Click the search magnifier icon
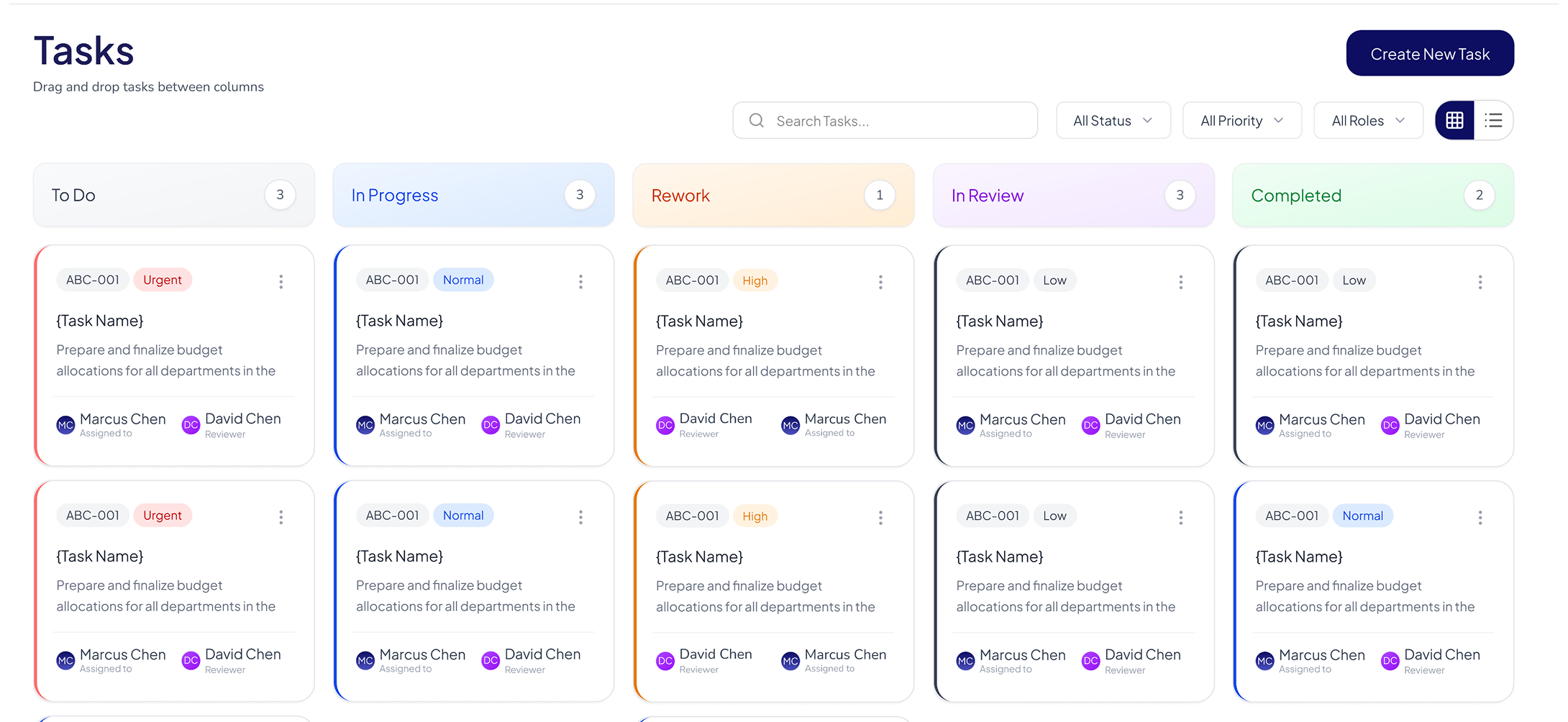 pos(756,120)
